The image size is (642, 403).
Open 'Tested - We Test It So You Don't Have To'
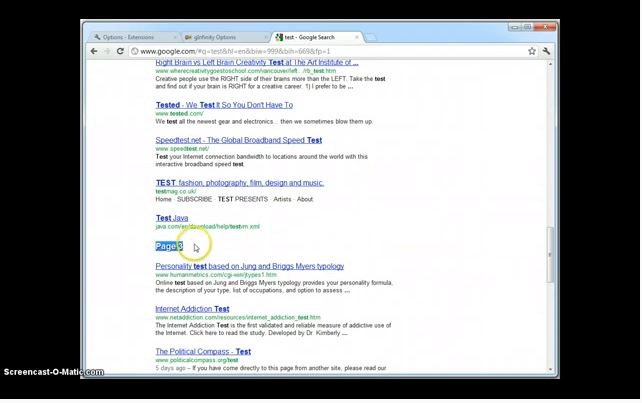point(224,105)
